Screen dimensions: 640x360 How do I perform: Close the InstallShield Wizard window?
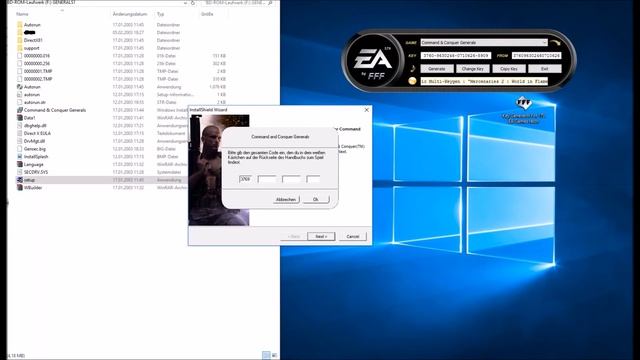[x=367, y=110]
